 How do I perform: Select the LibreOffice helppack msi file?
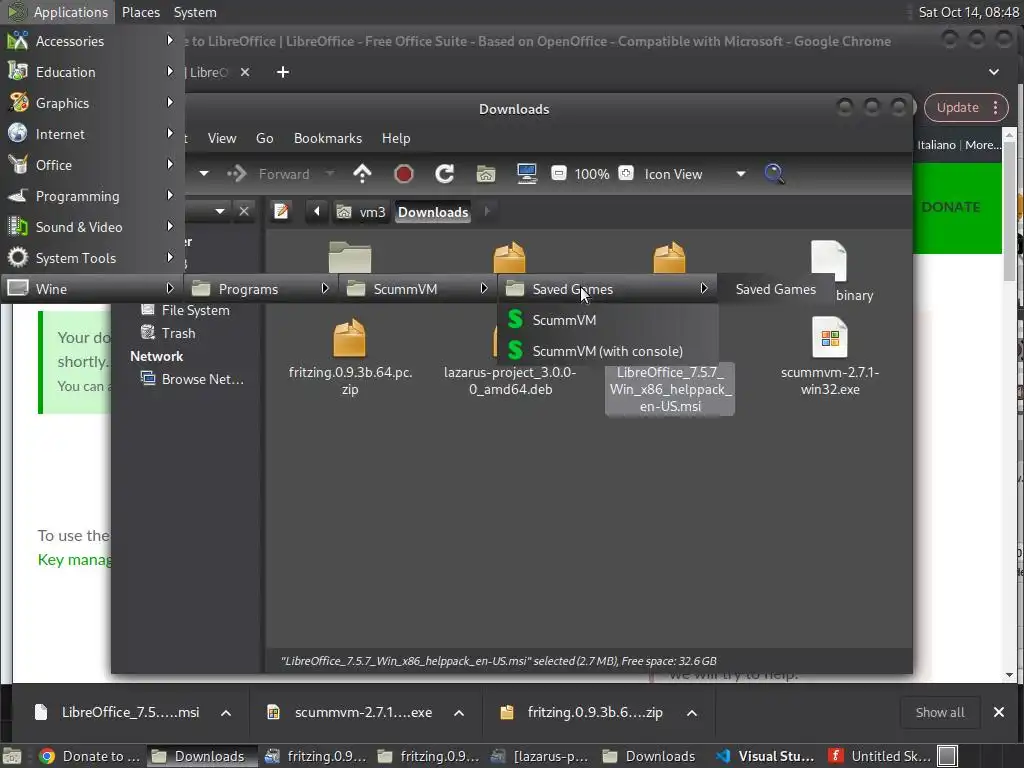pos(670,389)
